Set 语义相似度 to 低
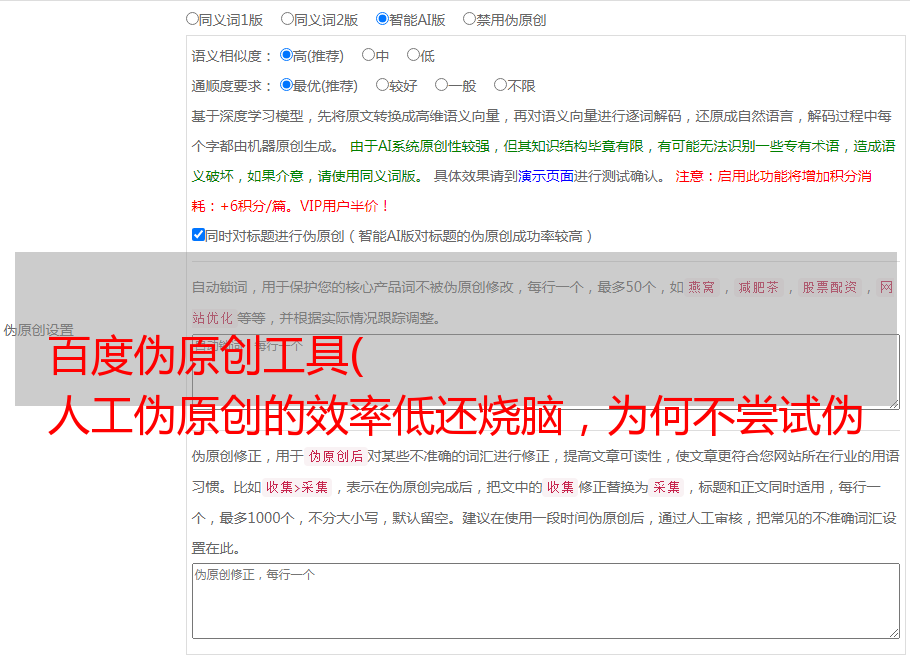Screen dimensions: 911x658 tap(413, 55)
